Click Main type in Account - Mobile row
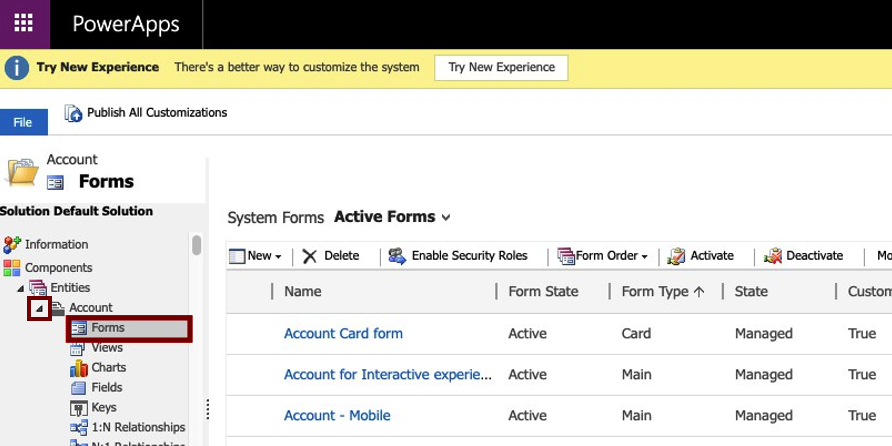The width and height of the screenshot is (892, 446). click(x=637, y=415)
